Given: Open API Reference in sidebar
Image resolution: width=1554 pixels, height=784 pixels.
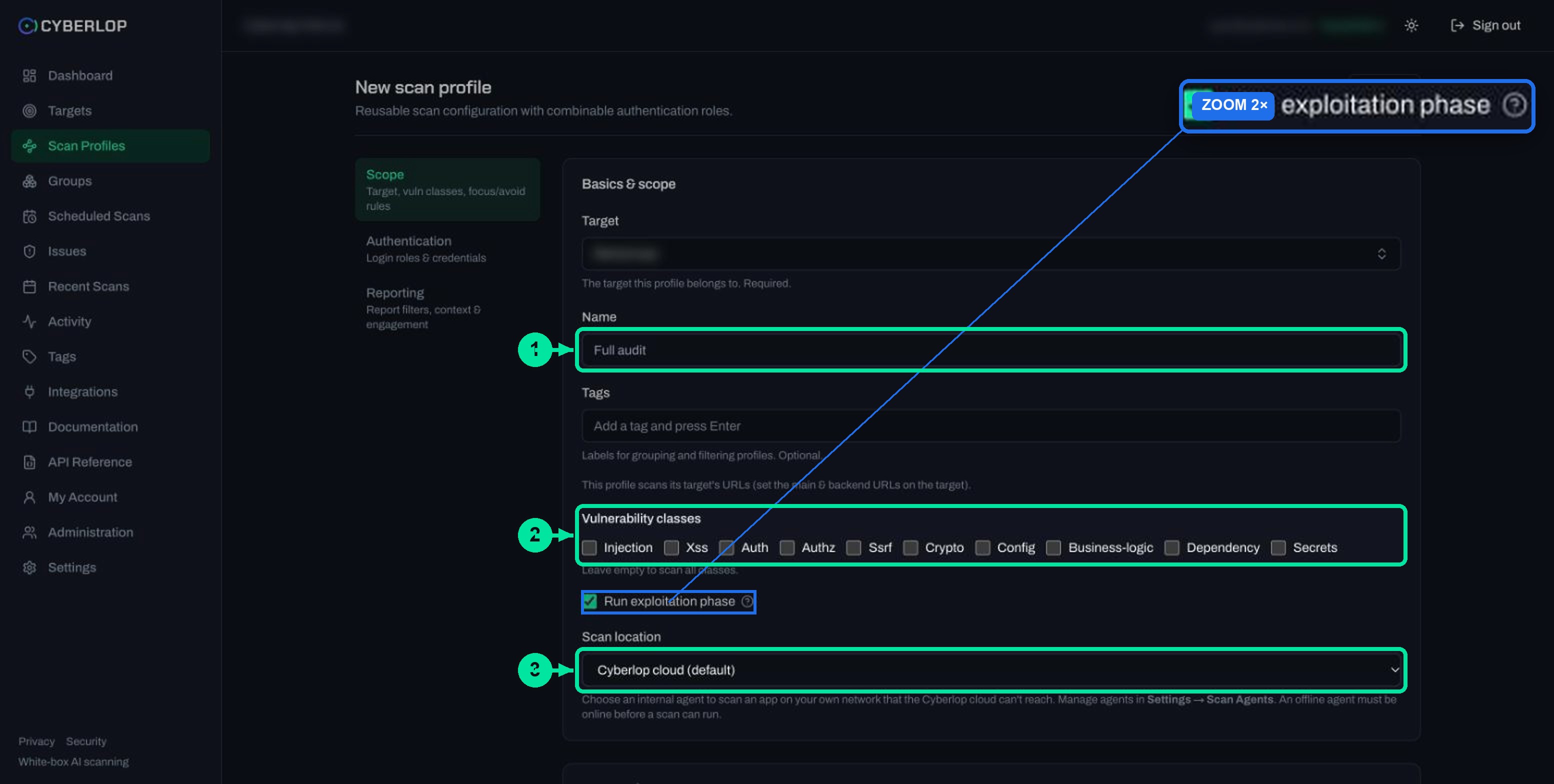Looking at the screenshot, I should point(90,462).
